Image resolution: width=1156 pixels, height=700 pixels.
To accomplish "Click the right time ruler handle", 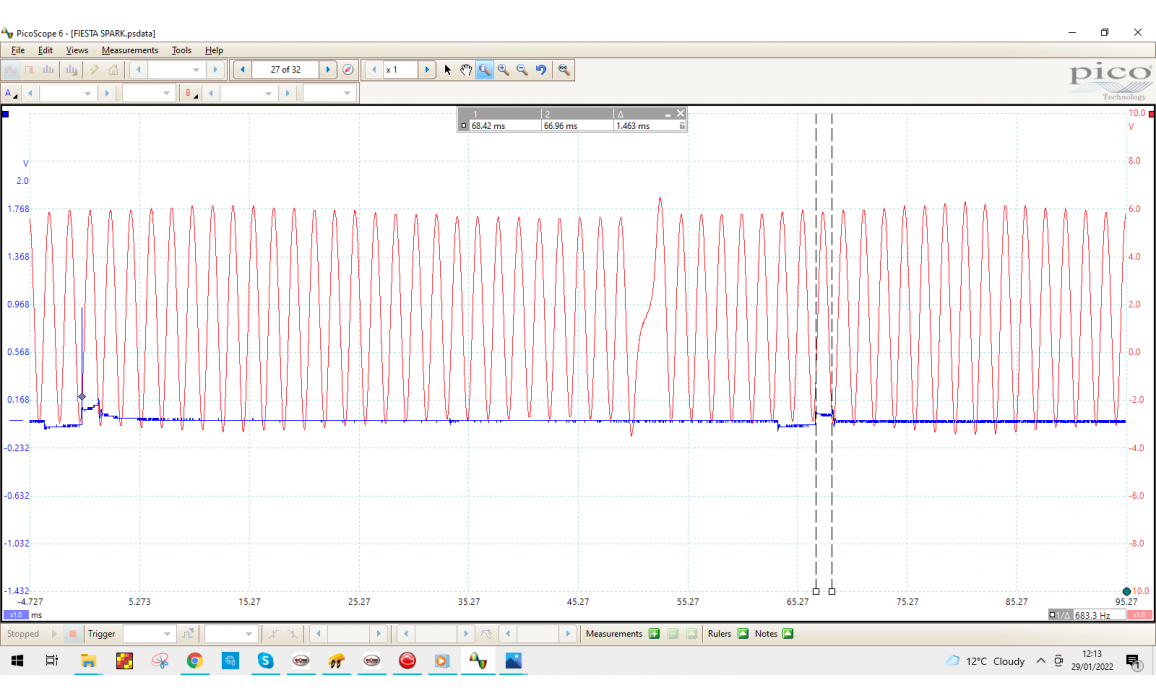I will tap(832, 591).
